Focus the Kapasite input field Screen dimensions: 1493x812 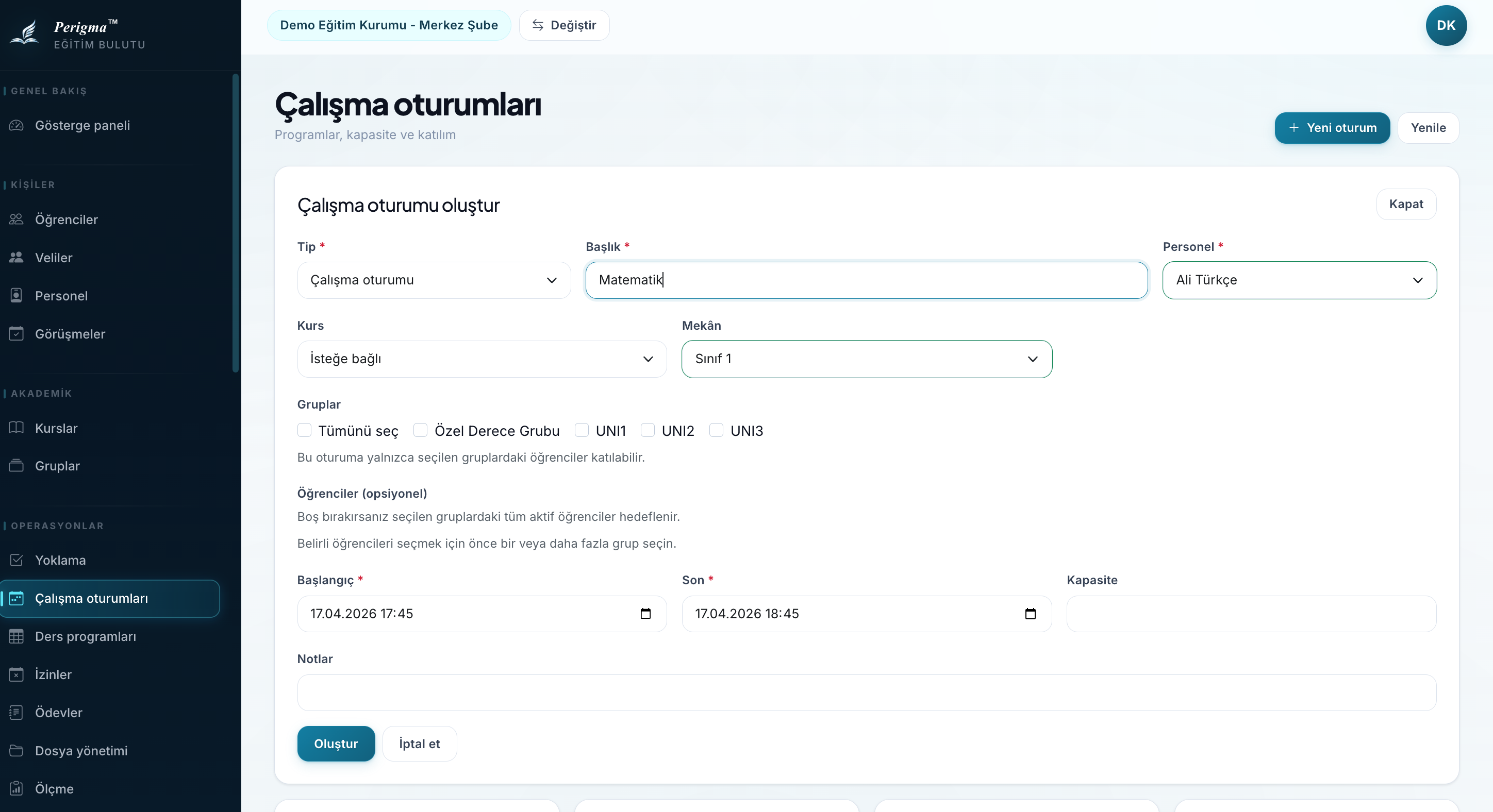pos(1251,613)
